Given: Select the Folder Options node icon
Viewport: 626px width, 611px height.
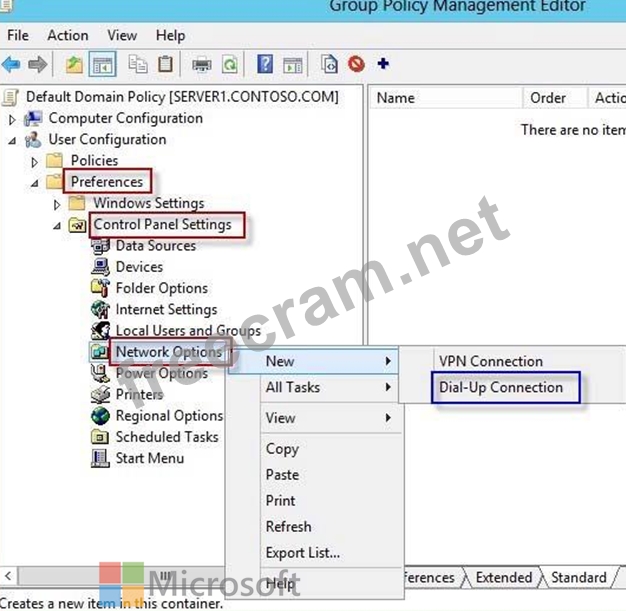Looking at the screenshot, I should 100,288.
